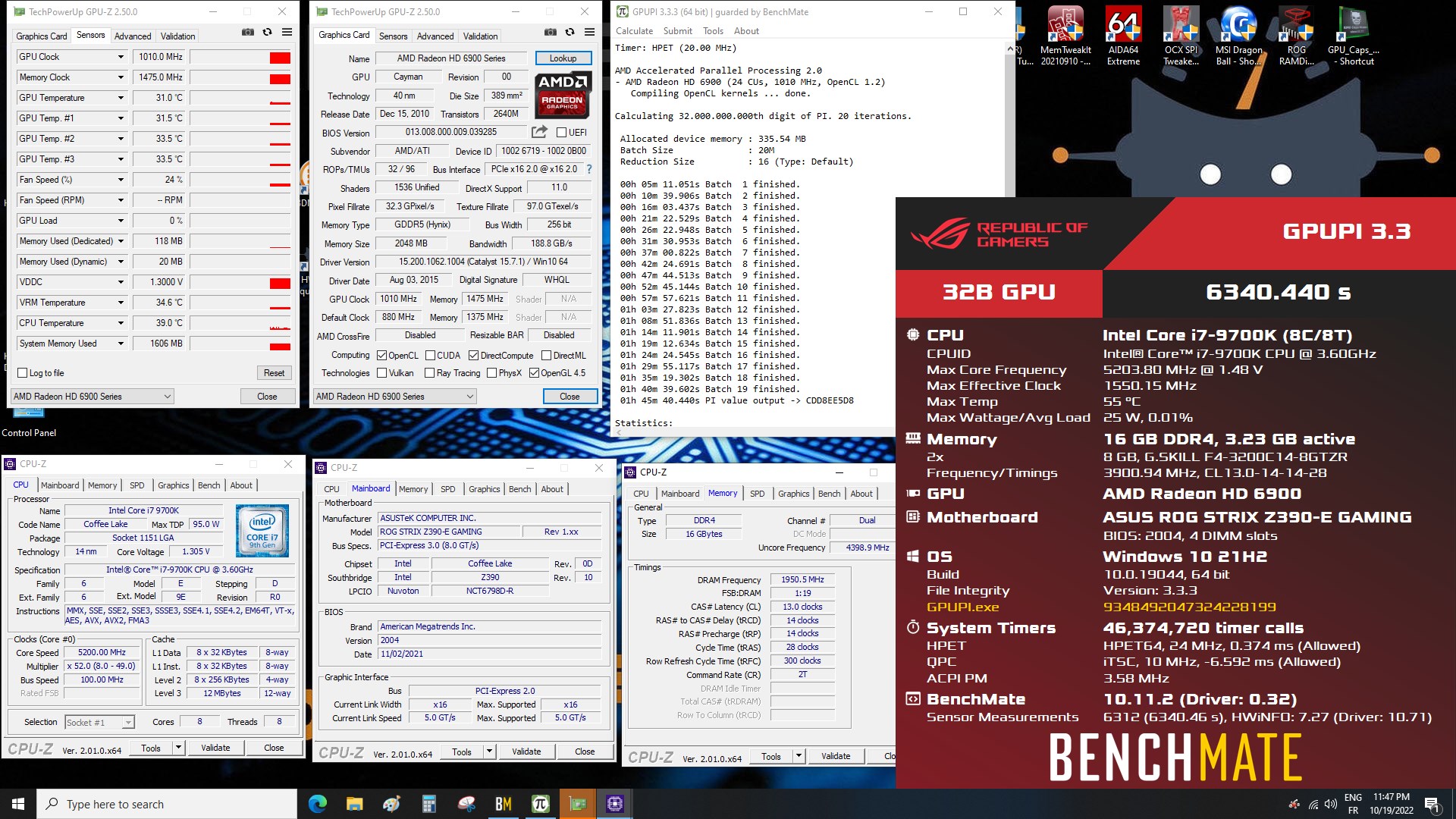Click the BIOS version share/export icon
The width and height of the screenshot is (1456, 819).
[539, 132]
